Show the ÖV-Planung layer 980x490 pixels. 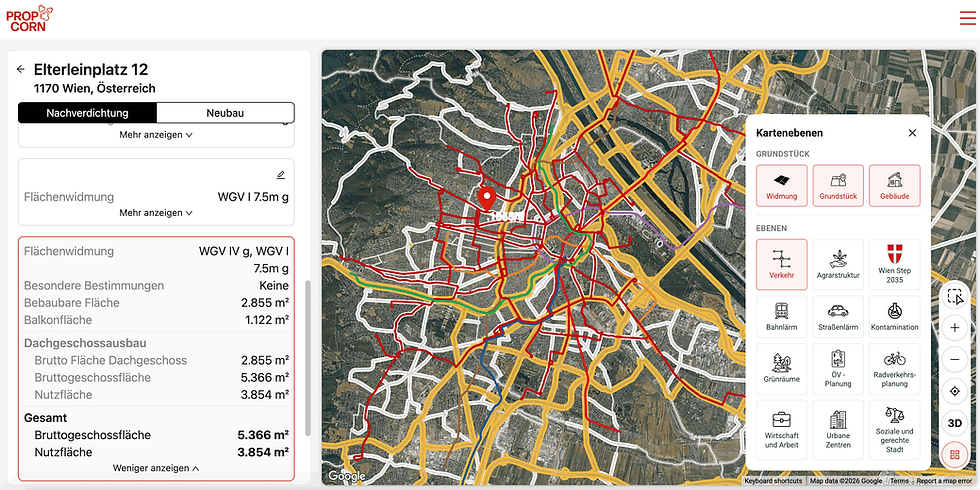pyautogui.click(x=838, y=369)
